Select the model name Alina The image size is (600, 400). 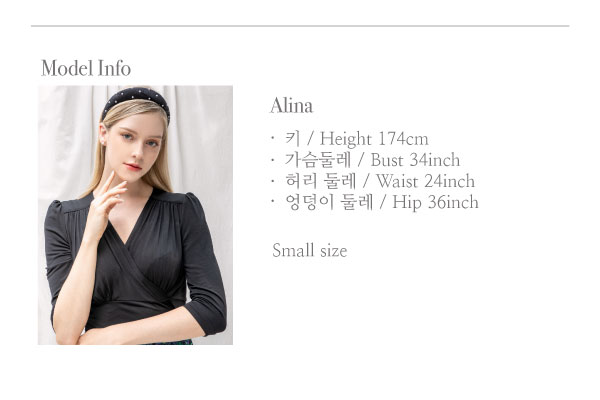(x=291, y=105)
